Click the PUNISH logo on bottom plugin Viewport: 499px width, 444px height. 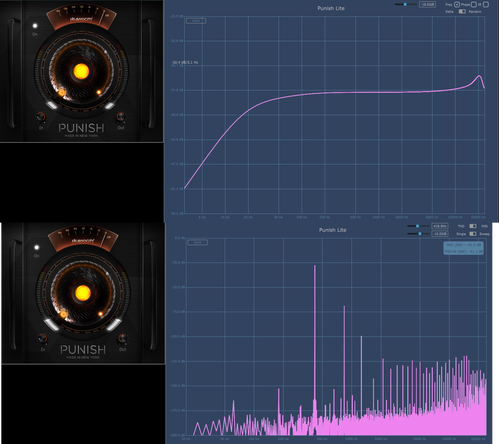tap(83, 350)
